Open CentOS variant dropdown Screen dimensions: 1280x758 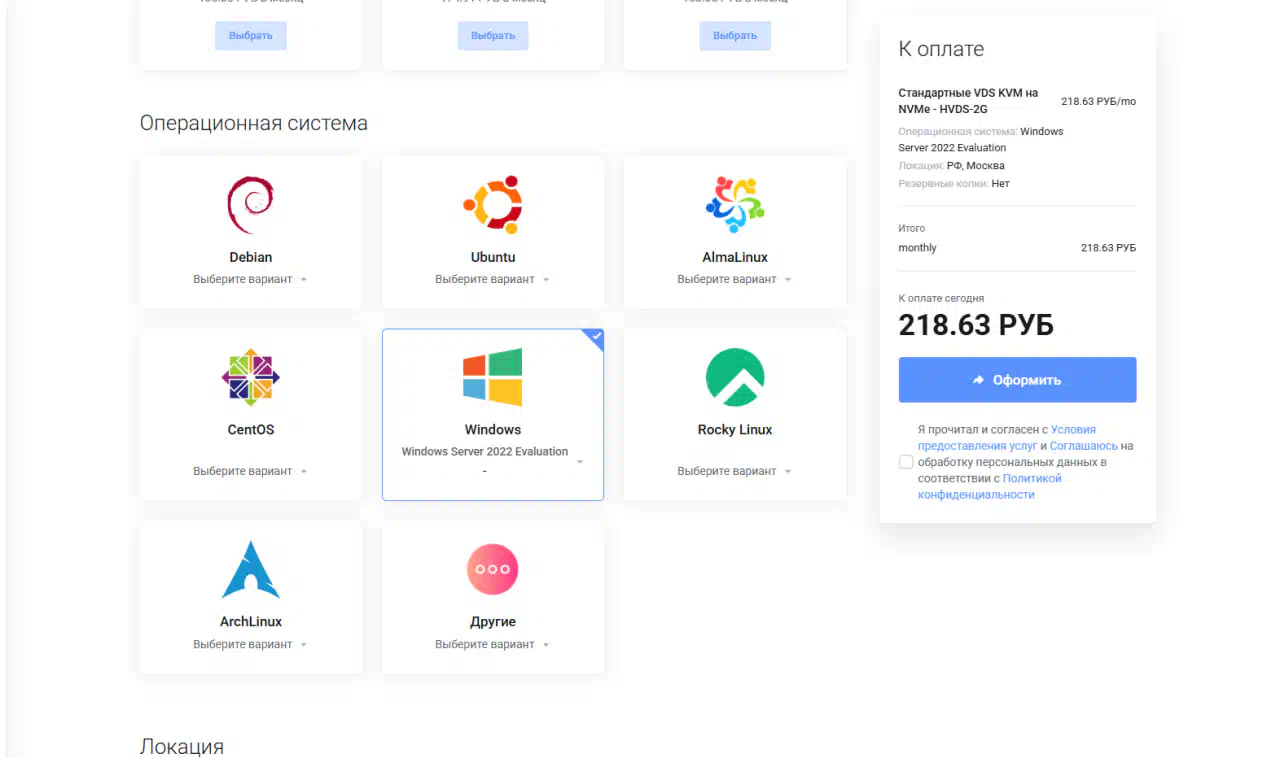tap(250, 471)
